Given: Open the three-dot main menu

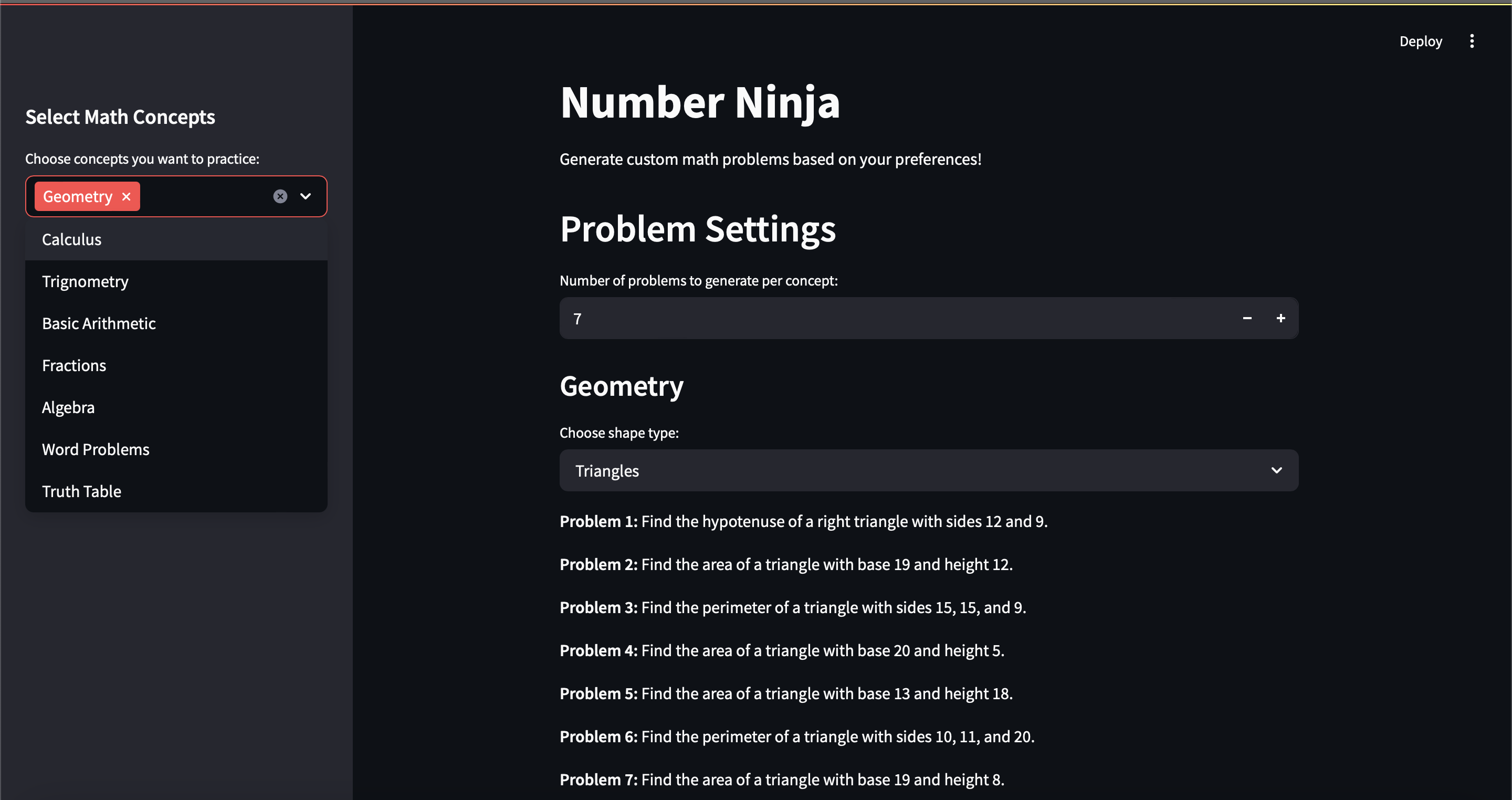Looking at the screenshot, I should pyautogui.click(x=1472, y=41).
